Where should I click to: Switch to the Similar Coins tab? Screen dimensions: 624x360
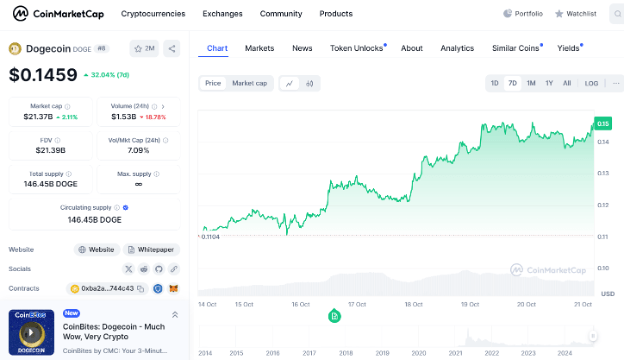click(x=517, y=48)
